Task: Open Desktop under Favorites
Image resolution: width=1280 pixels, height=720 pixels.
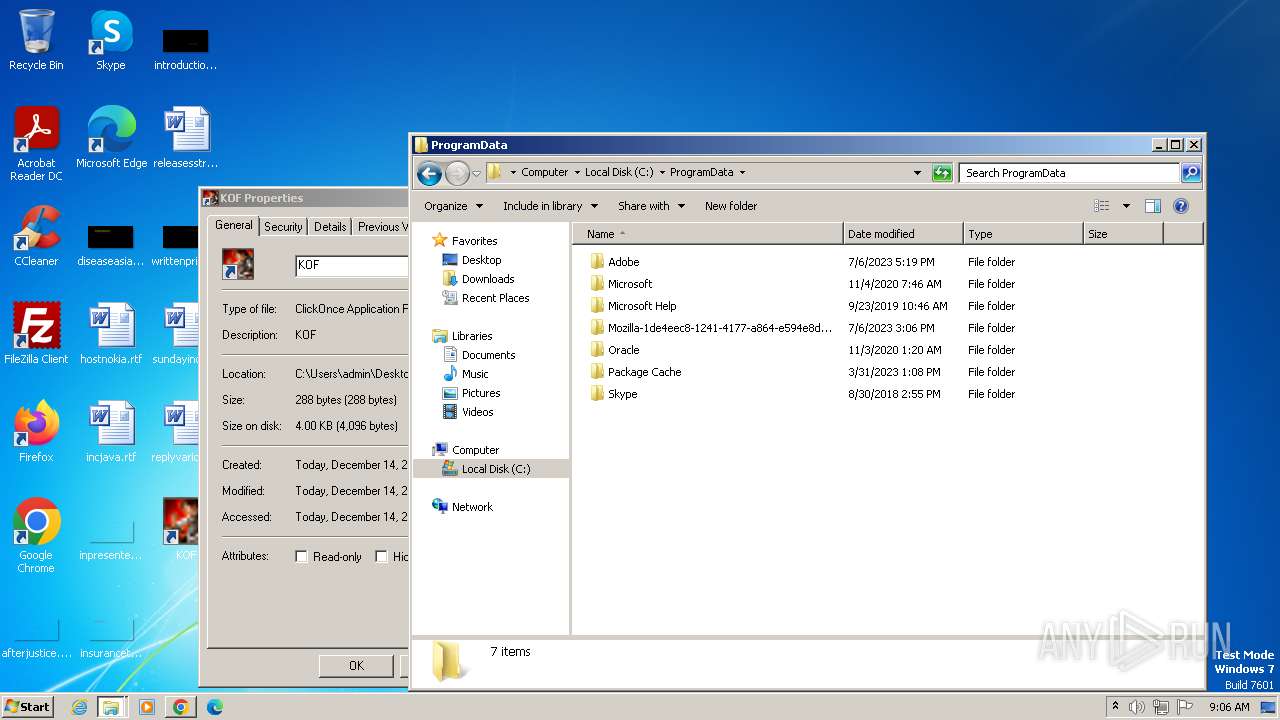Action: tap(472, 260)
